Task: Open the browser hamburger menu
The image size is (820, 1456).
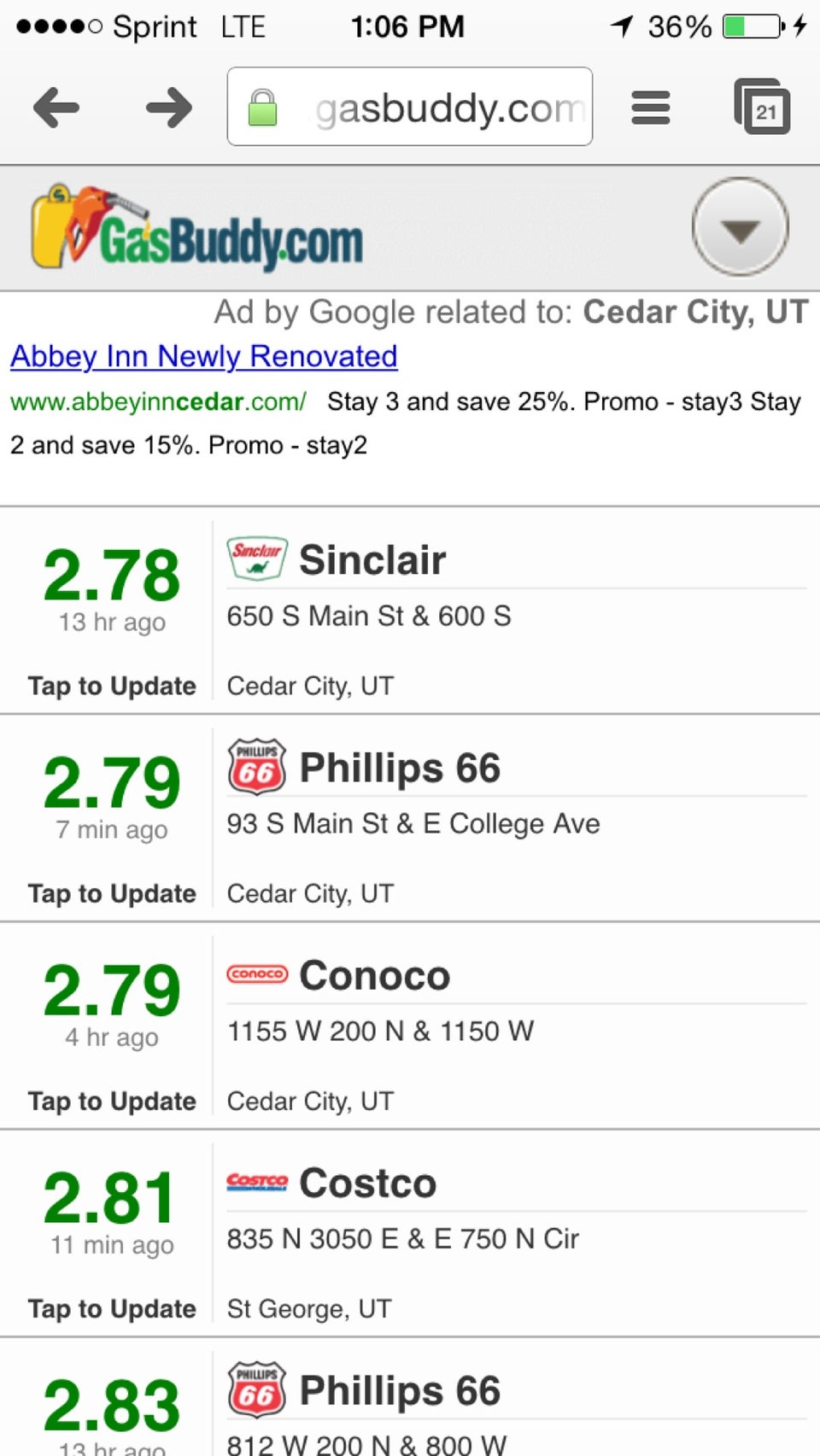Action: [x=651, y=108]
